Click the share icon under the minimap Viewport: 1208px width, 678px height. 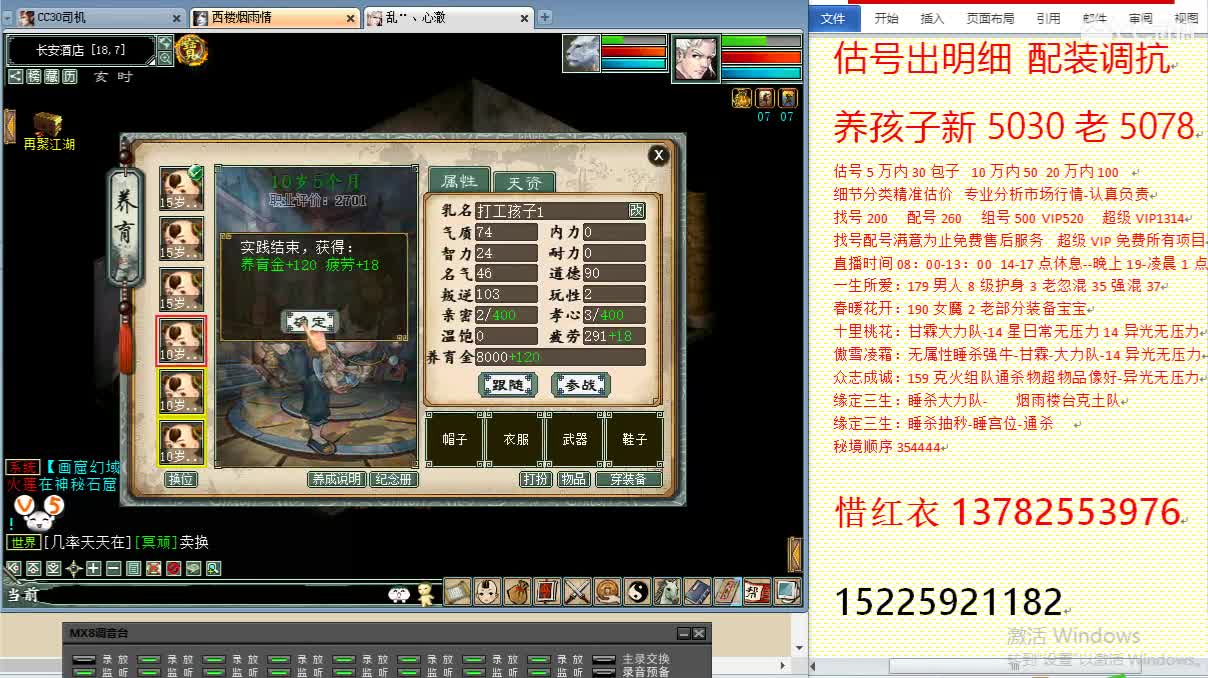click(15, 76)
